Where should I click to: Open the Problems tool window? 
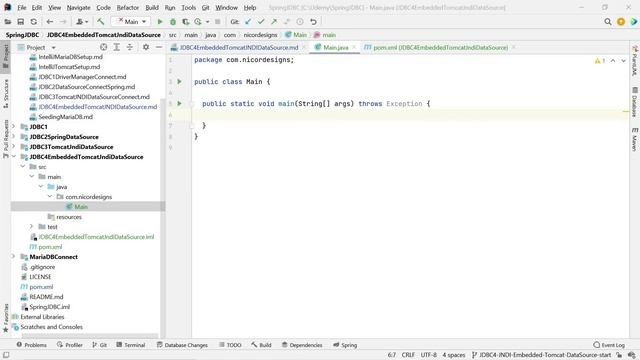click(x=31, y=345)
